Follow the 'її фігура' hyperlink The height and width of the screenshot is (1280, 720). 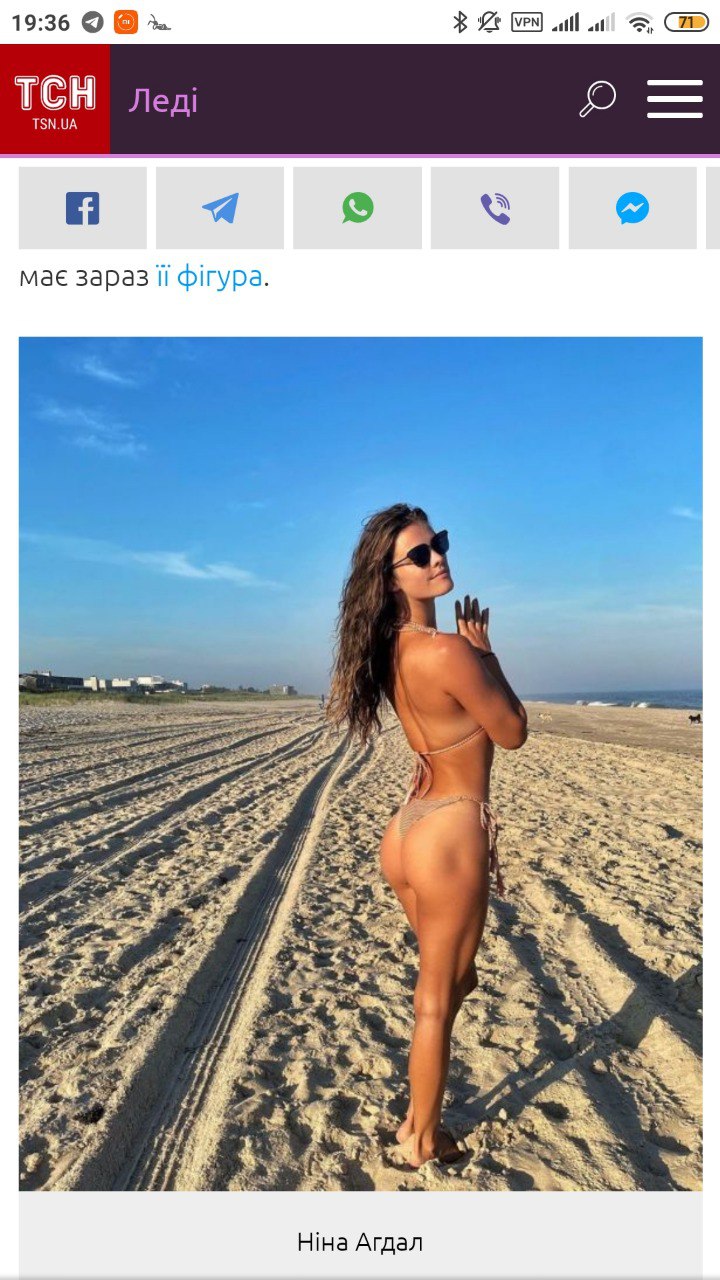coord(209,277)
